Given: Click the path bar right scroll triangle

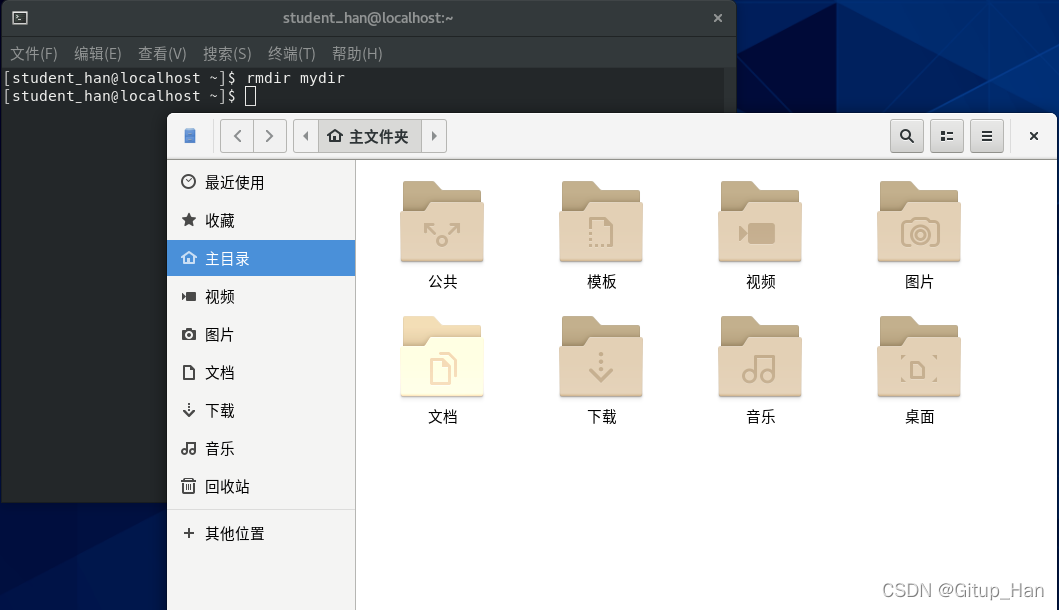Looking at the screenshot, I should (x=434, y=136).
